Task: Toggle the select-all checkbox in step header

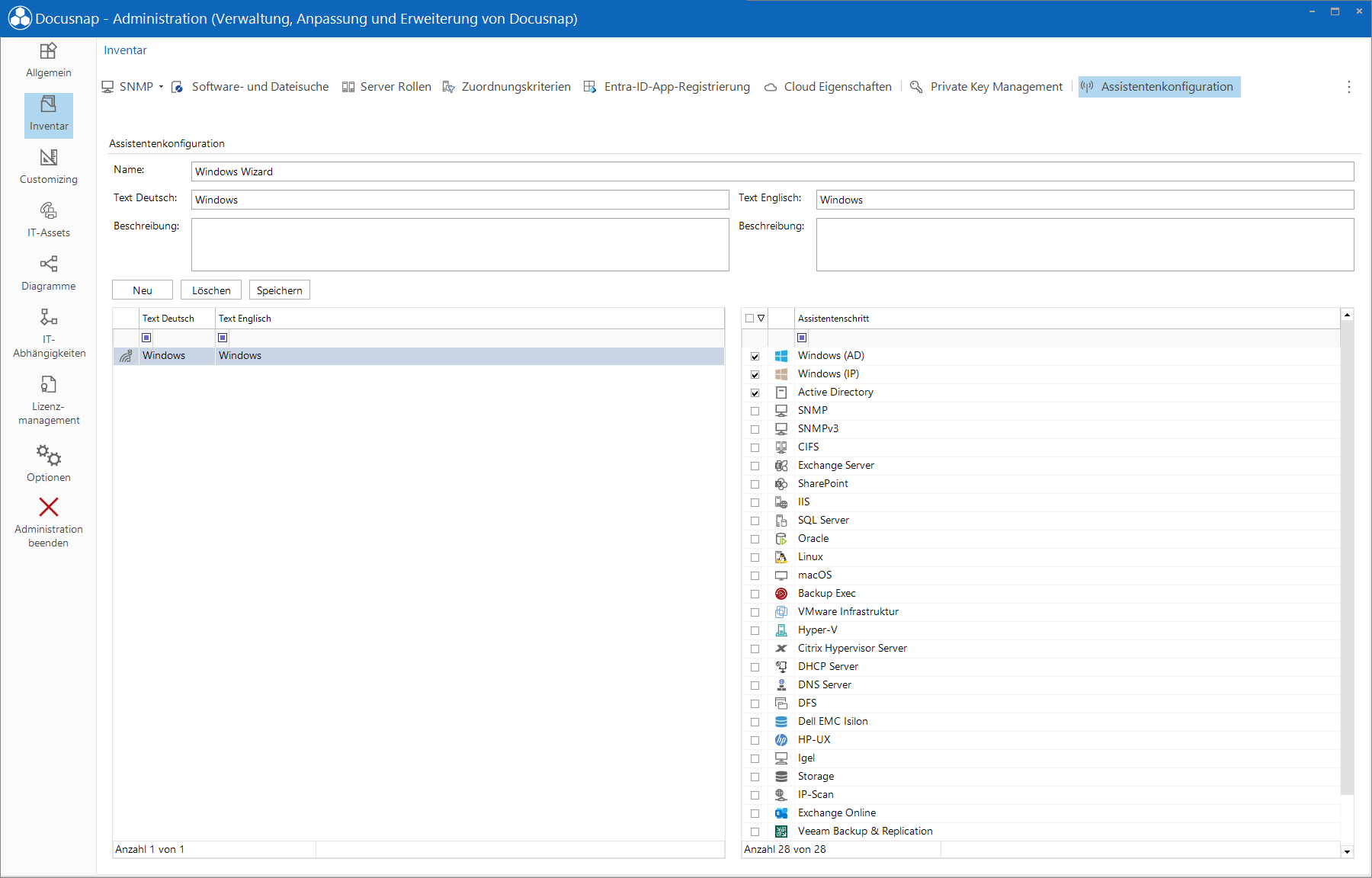Action: click(749, 318)
